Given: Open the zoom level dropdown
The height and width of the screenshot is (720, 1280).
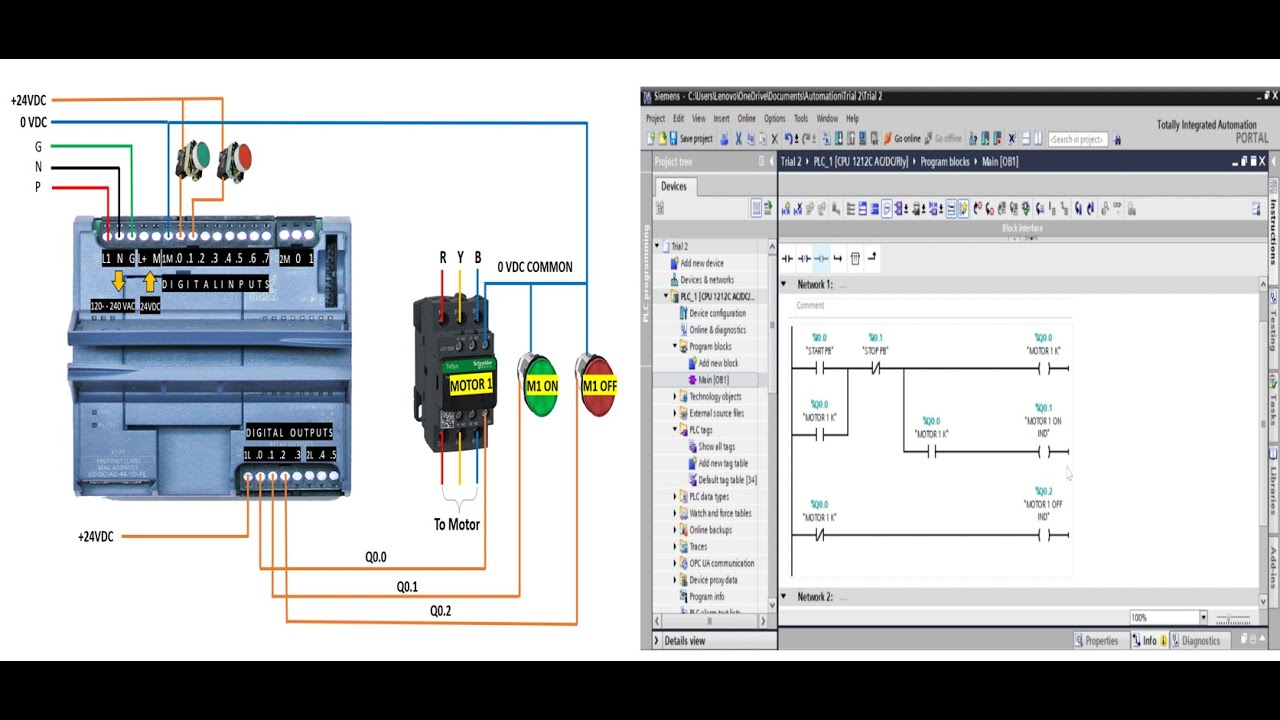Looking at the screenshot, I should coord(1203,618).
